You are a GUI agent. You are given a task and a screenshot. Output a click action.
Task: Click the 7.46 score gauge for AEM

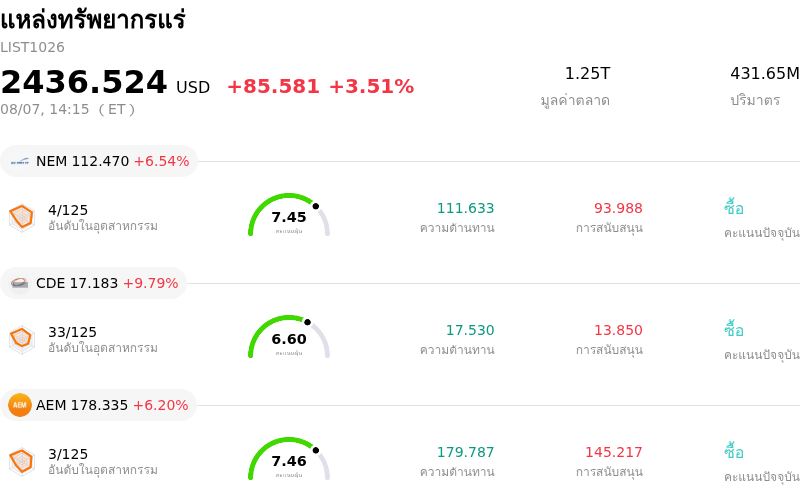pyautogui.click(x=289, y=459)
